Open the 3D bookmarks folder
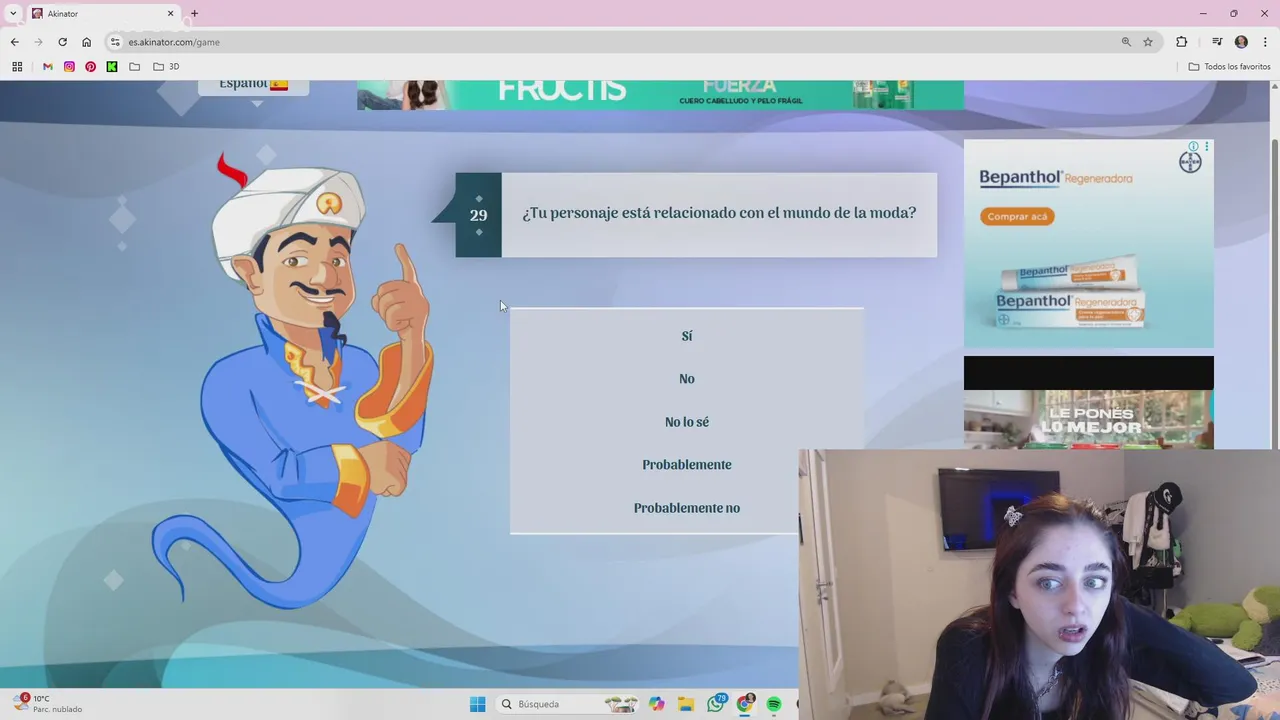 tap(166, 67)
